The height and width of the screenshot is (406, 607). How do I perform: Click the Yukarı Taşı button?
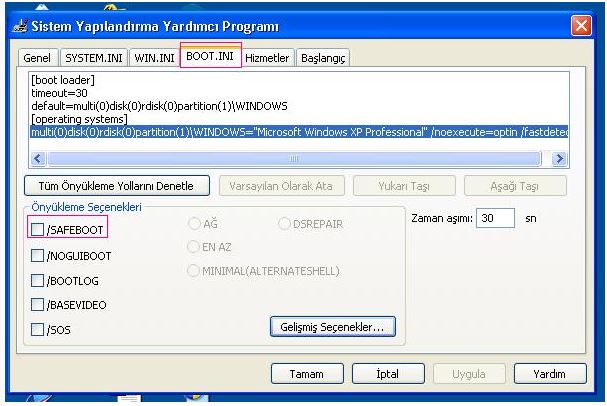pyautogui.click(x=404, y=186)
